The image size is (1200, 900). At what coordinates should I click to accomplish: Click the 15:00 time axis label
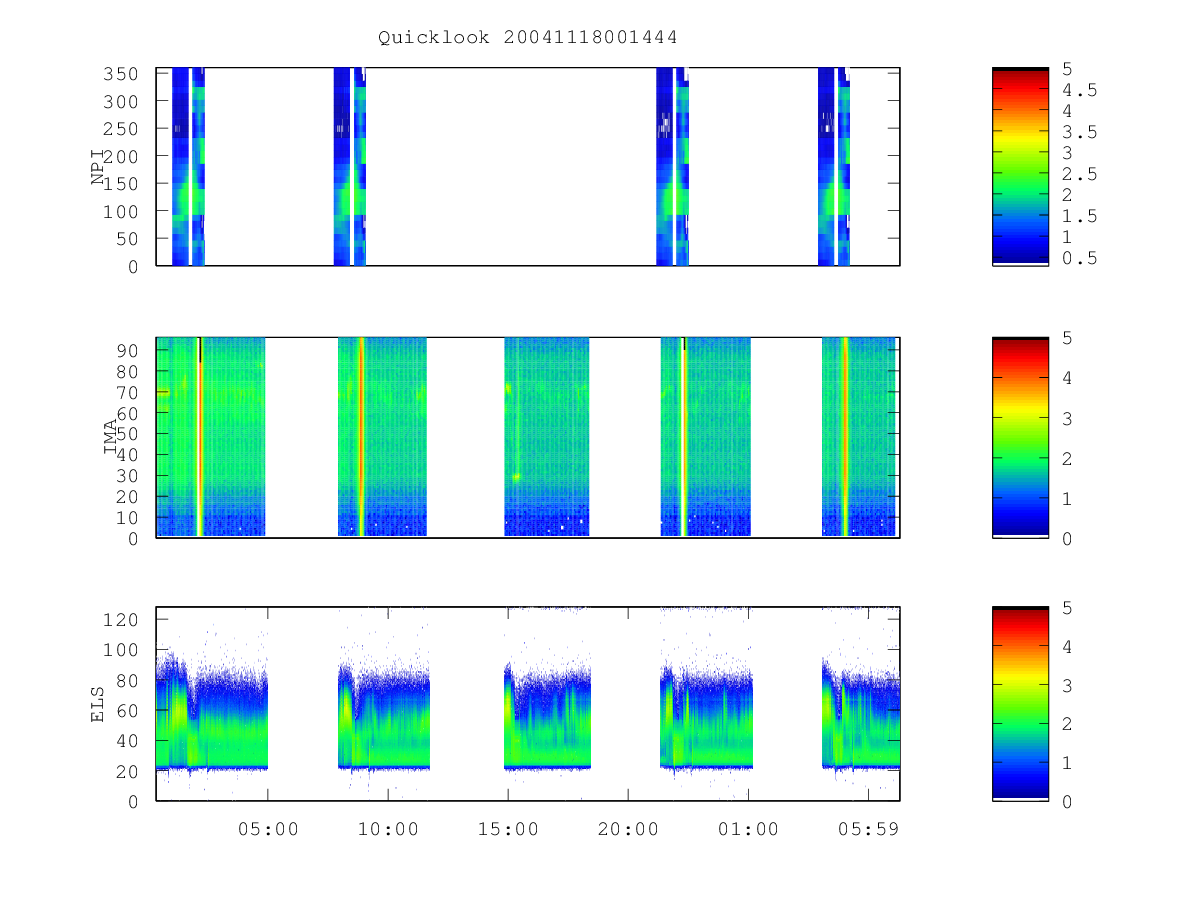coord(508,829)
